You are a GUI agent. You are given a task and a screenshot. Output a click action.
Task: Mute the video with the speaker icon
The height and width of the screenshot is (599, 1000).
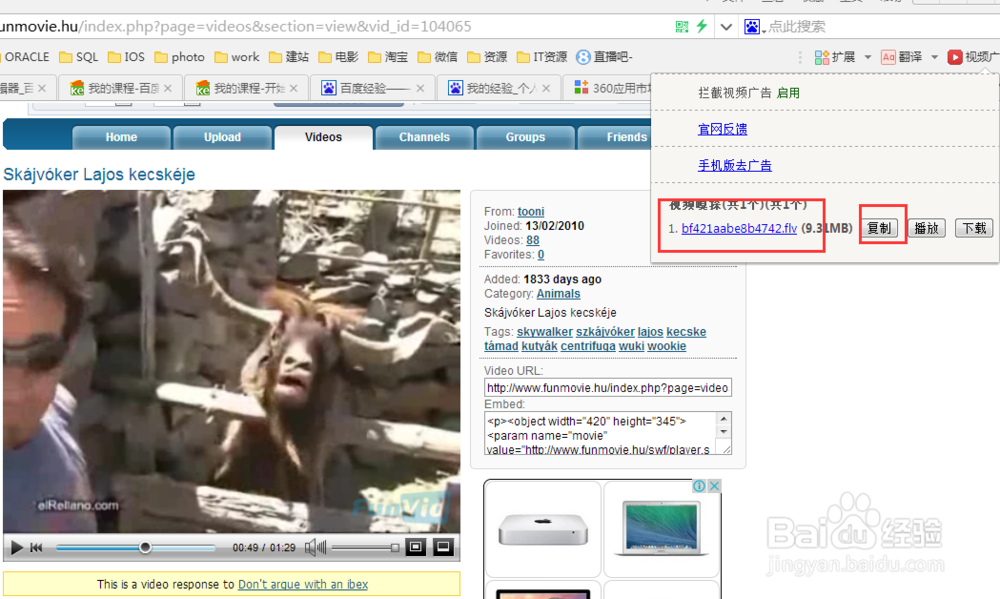315,547
